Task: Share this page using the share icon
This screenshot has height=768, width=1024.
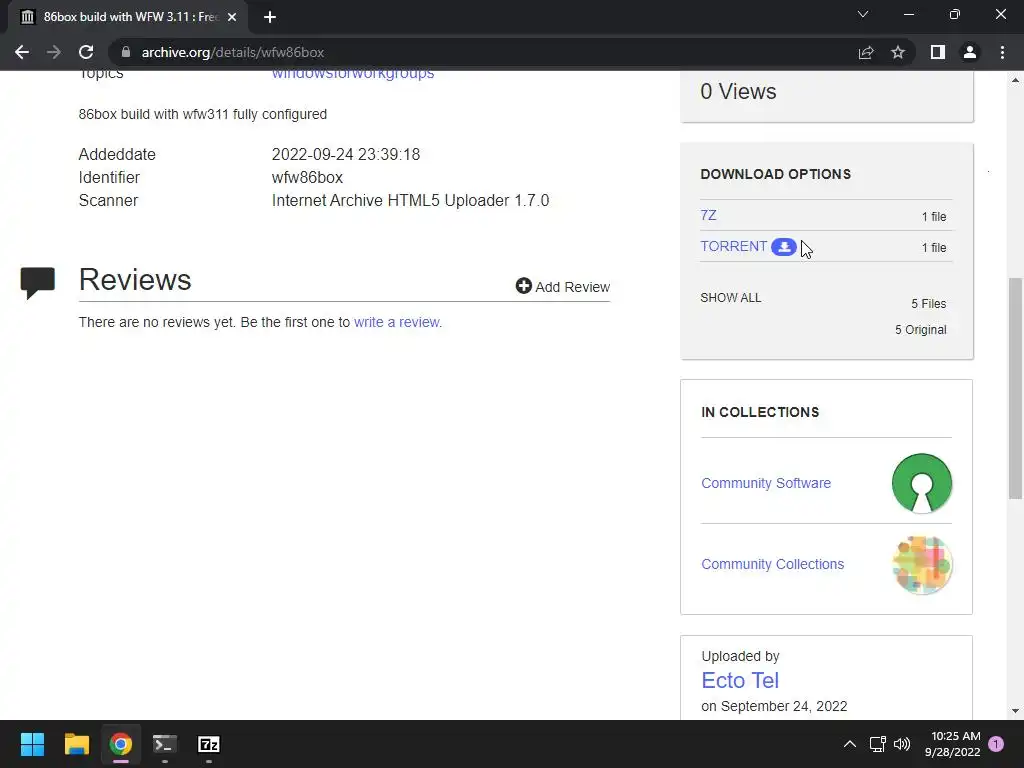Action: tap(866, 52)
